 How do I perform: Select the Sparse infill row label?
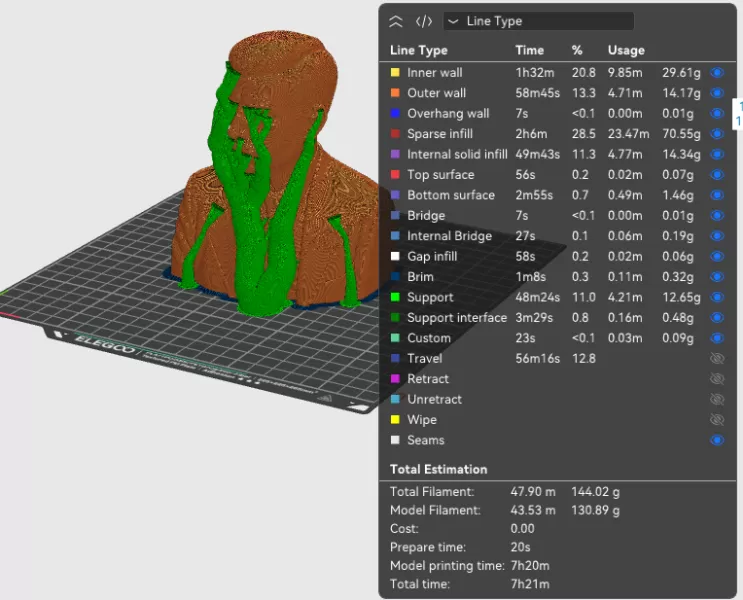440,134
